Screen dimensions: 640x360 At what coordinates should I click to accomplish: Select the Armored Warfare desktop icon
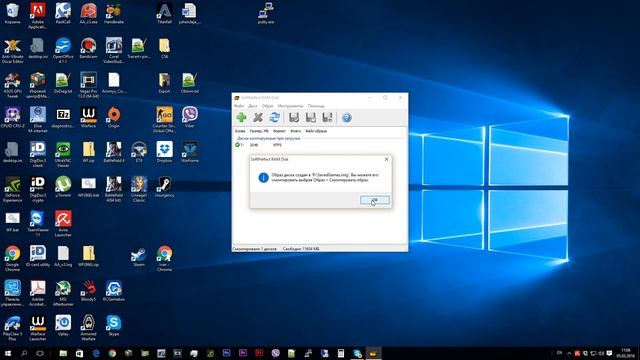[x=88, y=328]
